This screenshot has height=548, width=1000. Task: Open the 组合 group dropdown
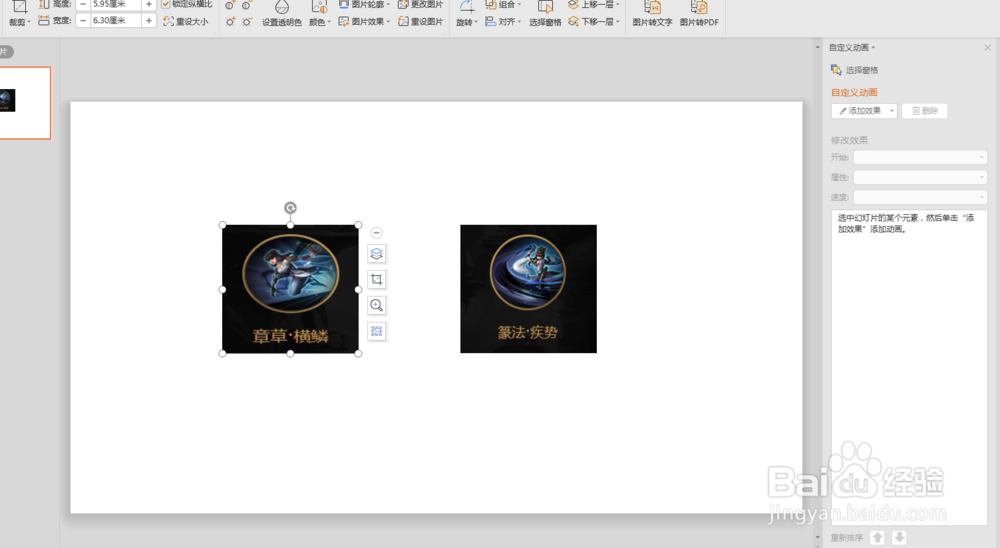pos(503,4)
